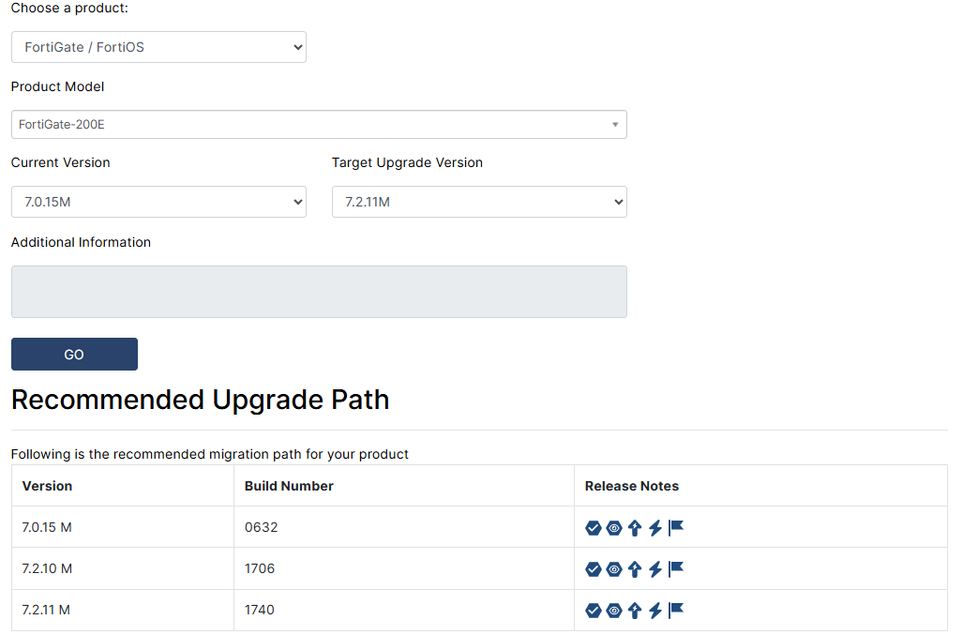This screenshot has height=637, width=963.
Task: Click the lightning bolt icon for 7.2.10 M
Action: tap(655, 569)
